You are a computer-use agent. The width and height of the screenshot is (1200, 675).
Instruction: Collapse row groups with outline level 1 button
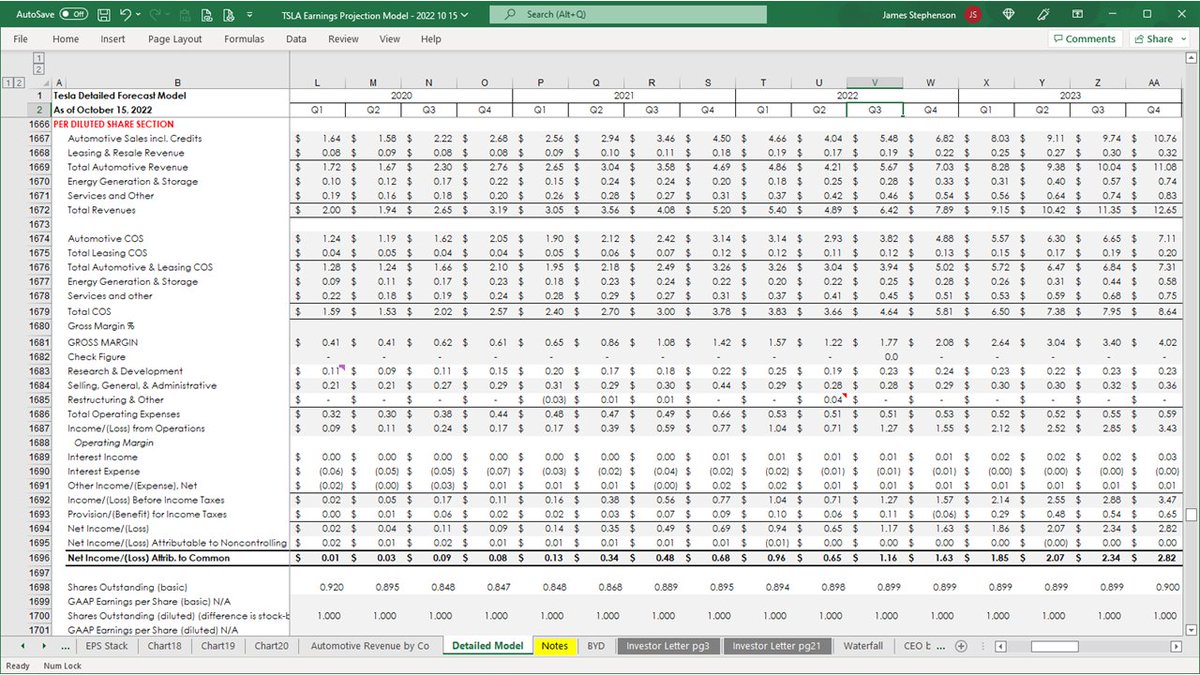(x=8, y=83)
